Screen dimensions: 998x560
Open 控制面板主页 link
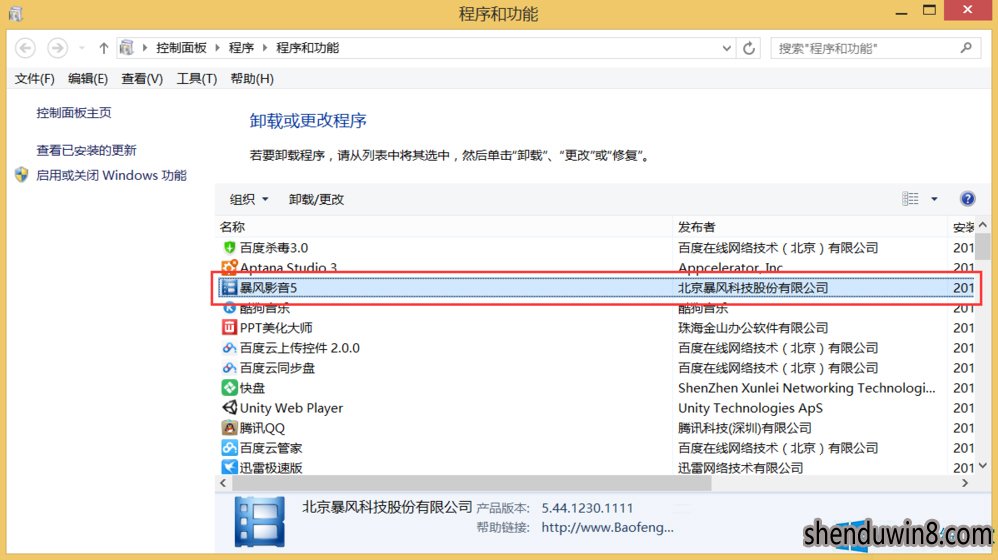[74, 113]
